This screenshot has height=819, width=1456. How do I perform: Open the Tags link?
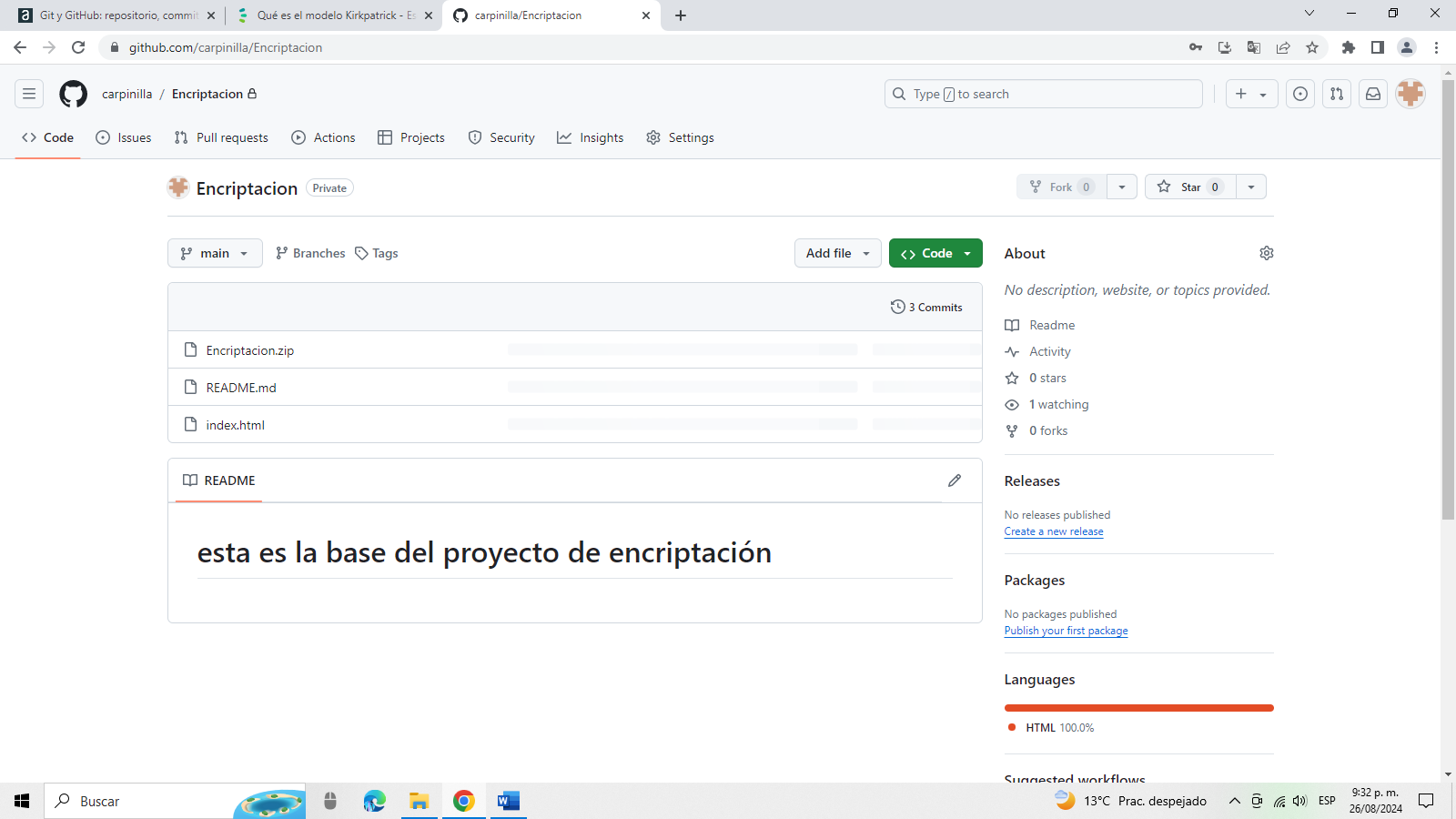click(377, 253)
